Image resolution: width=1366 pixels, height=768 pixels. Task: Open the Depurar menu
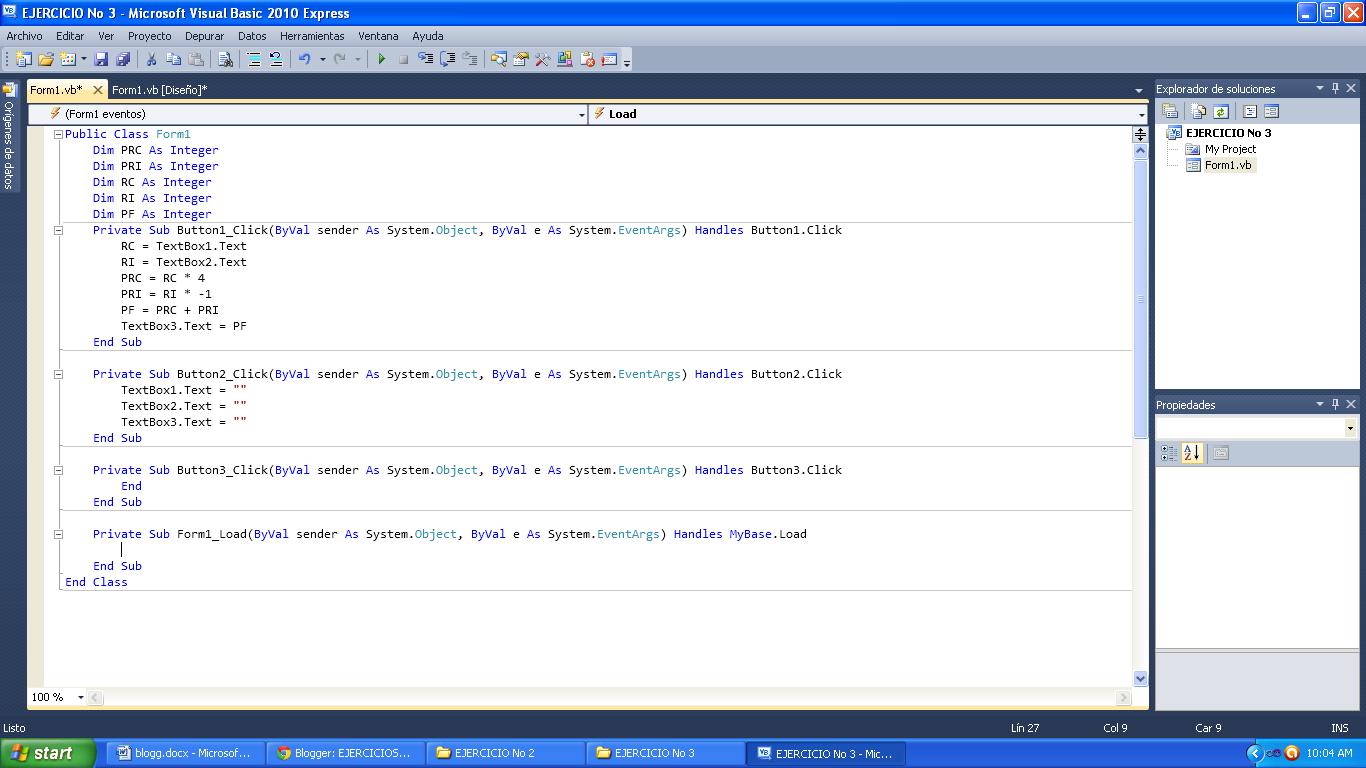(204, 36)
